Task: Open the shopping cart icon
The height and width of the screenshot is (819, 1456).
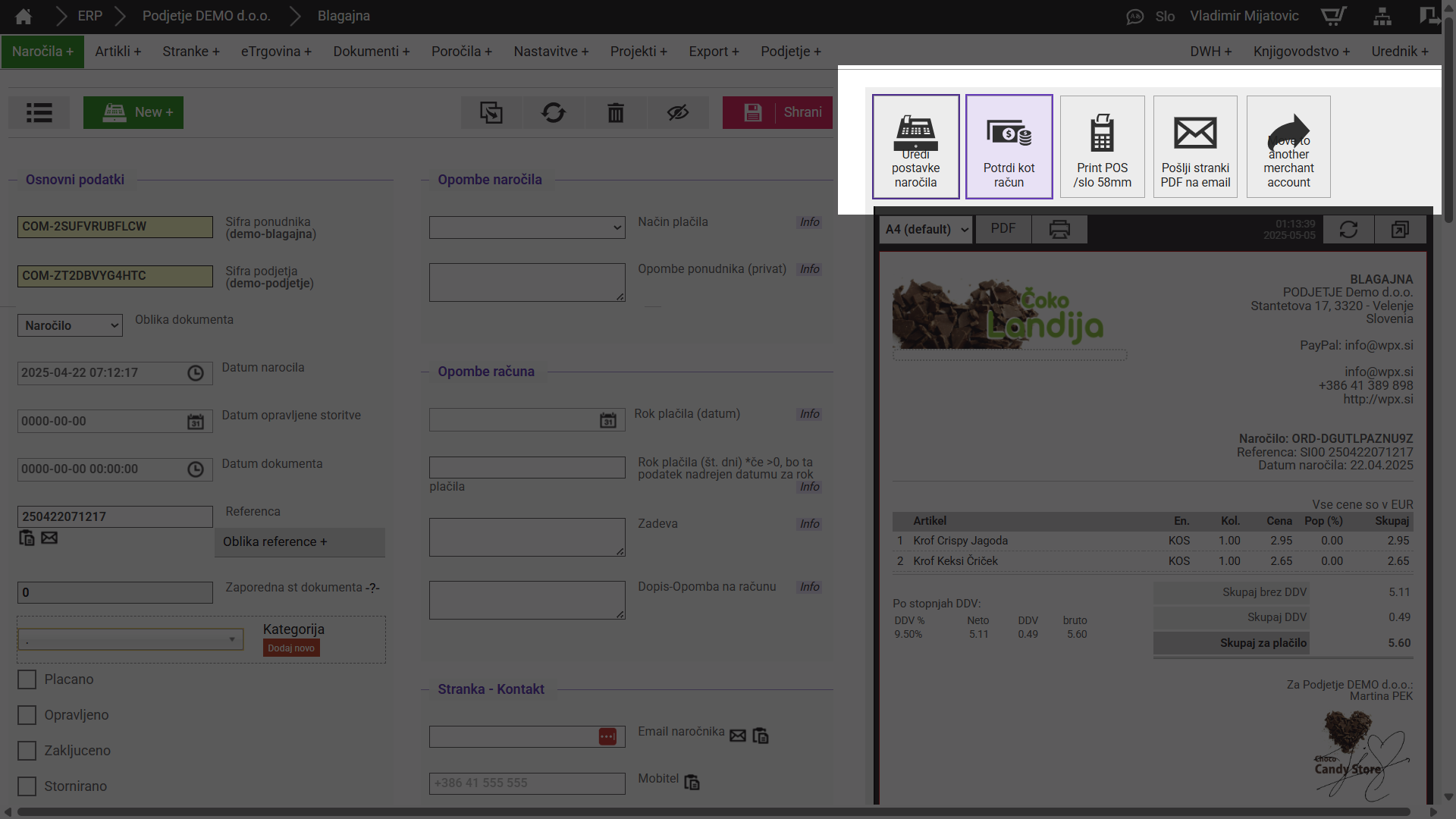Action: pos(1333,16)
